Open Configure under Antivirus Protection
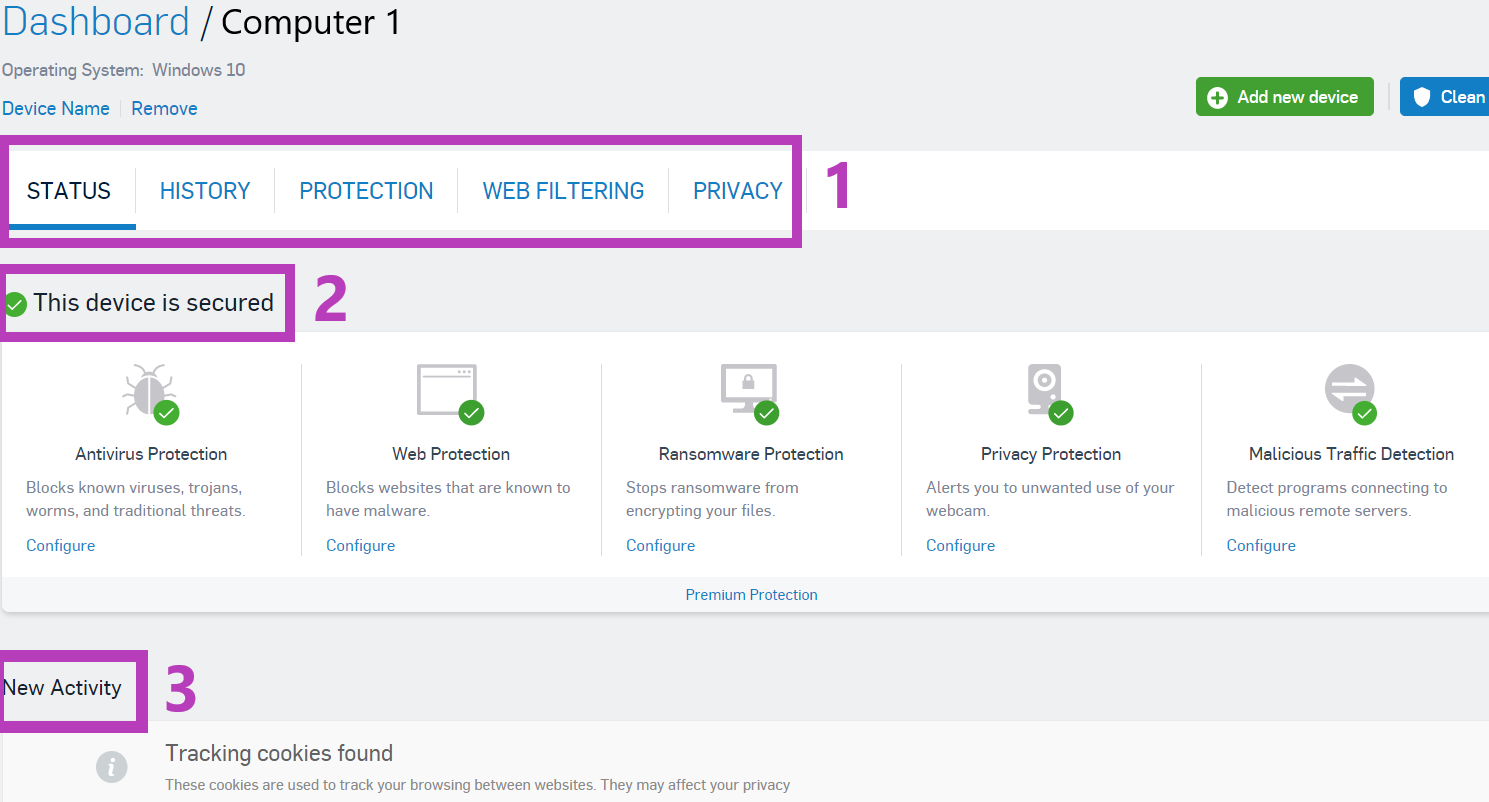1489x802 pixels. click(61, 545)
